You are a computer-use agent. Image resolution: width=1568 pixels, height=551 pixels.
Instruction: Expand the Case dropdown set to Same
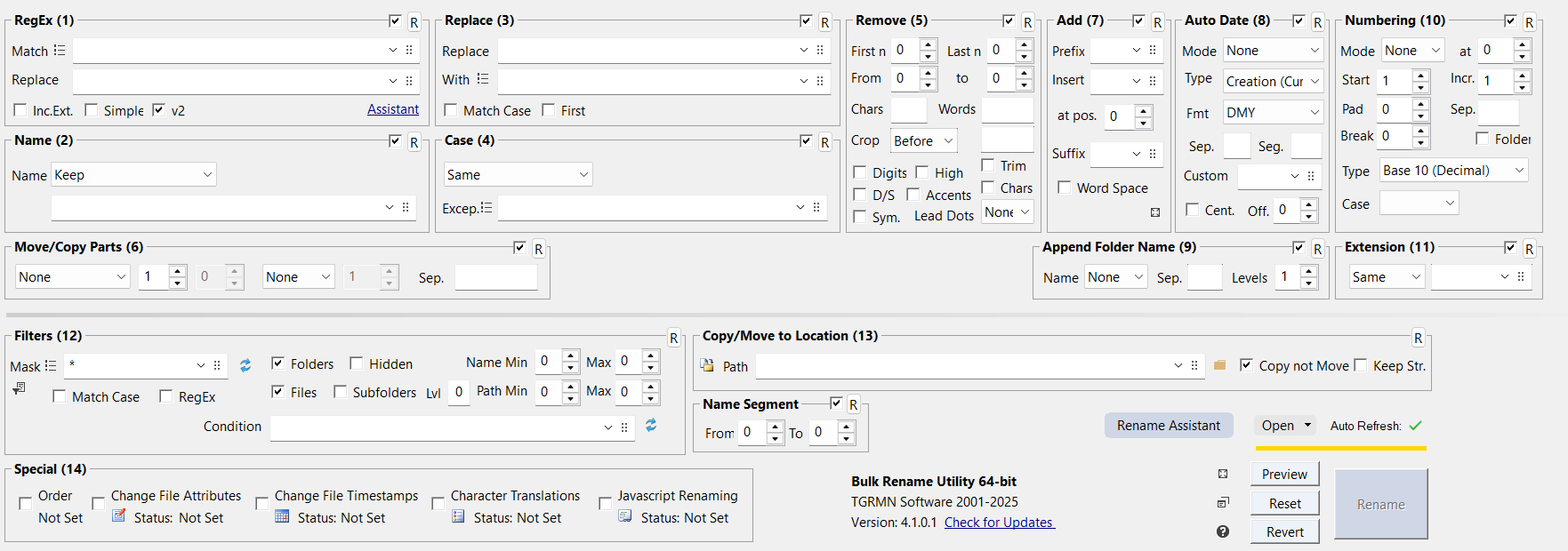(519, 175)
